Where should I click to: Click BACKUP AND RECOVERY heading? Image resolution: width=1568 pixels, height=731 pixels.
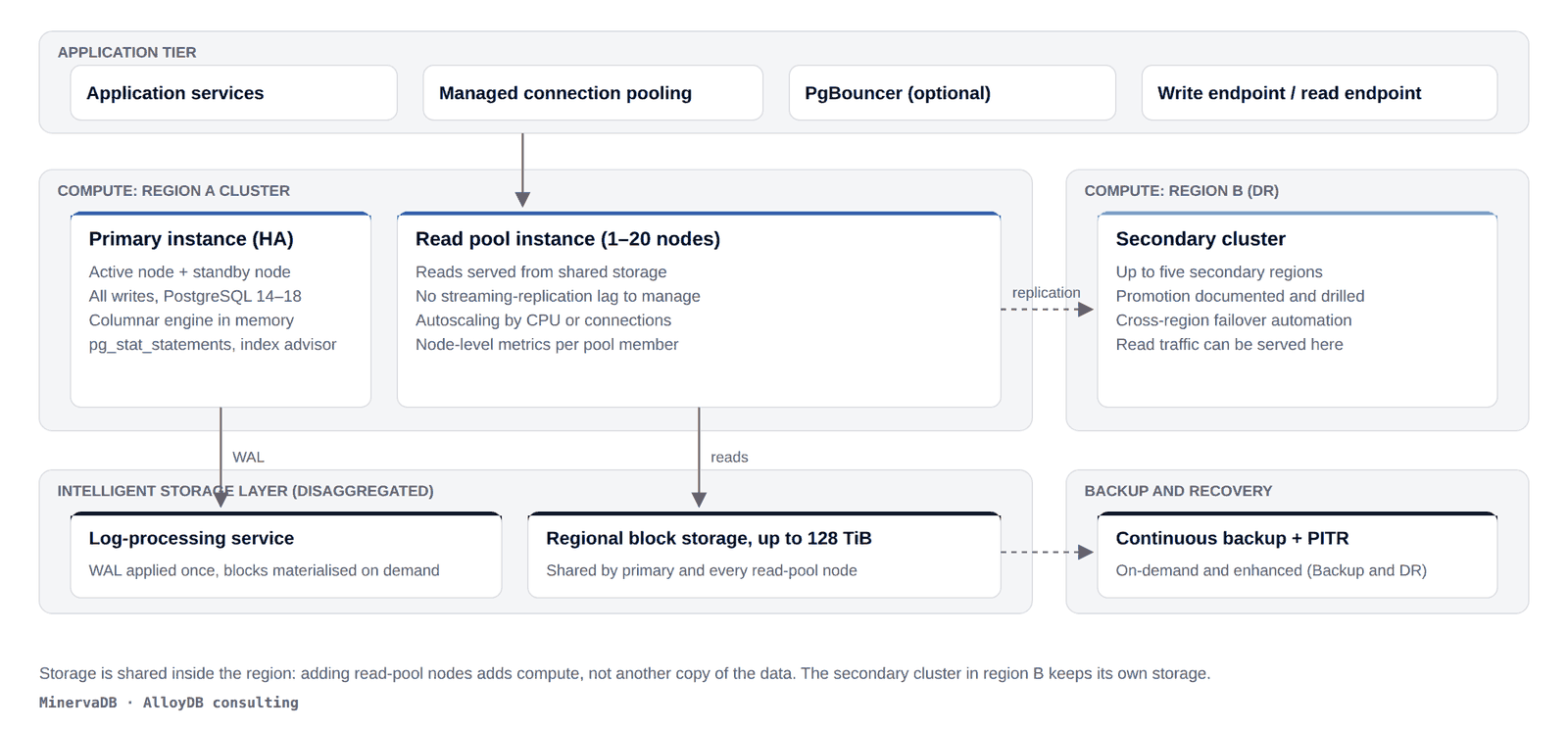(x=1178, y=491)
